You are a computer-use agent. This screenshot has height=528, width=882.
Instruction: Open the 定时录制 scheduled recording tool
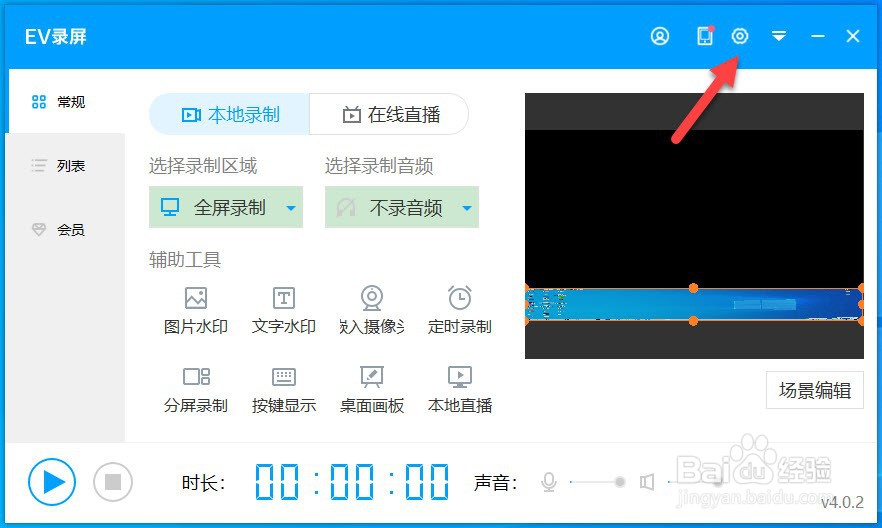[460, 310]
